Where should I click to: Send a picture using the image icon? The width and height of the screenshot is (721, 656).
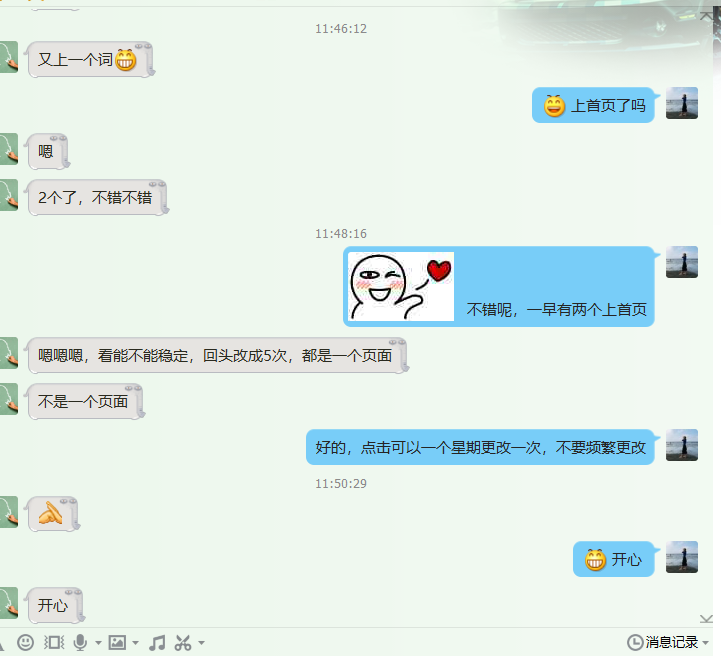tap(117, 642)
